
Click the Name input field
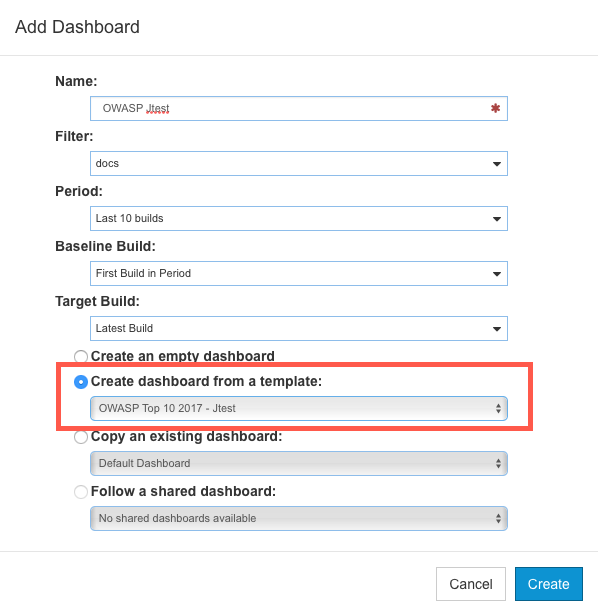point(299,108)
